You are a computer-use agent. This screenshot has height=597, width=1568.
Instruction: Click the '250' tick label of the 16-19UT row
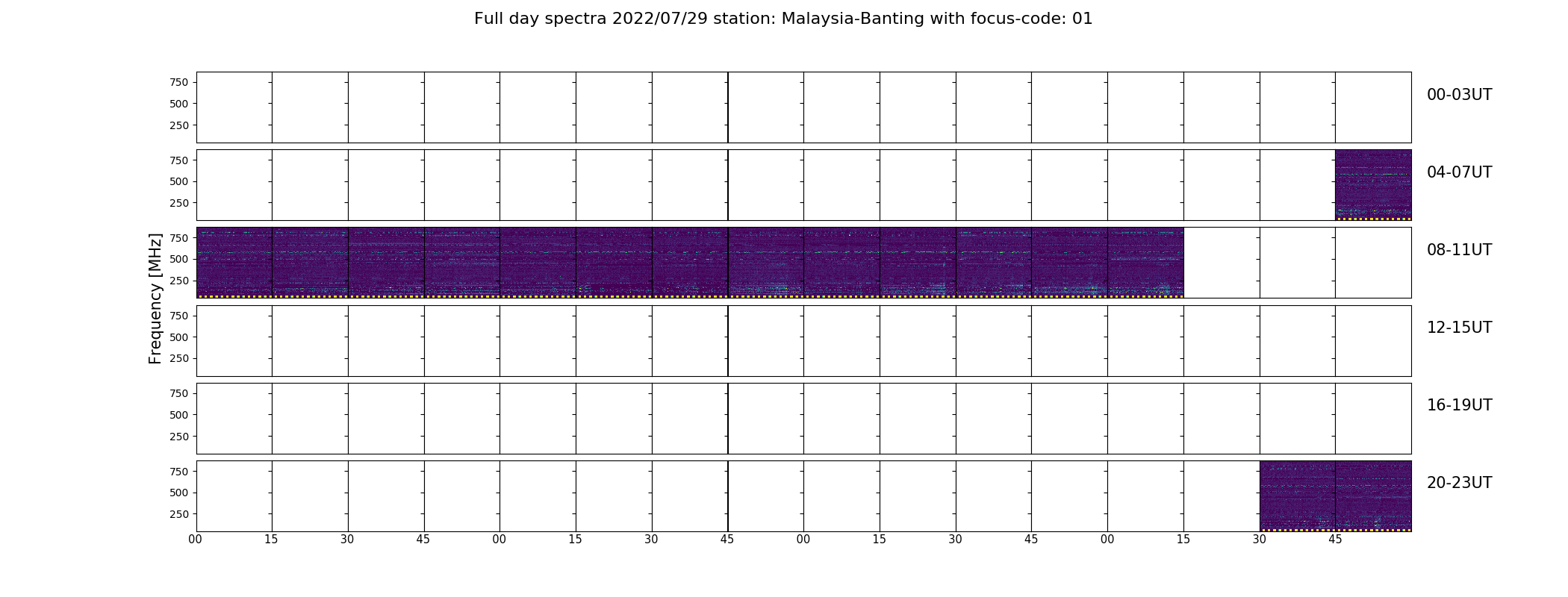tap(178, 437)
